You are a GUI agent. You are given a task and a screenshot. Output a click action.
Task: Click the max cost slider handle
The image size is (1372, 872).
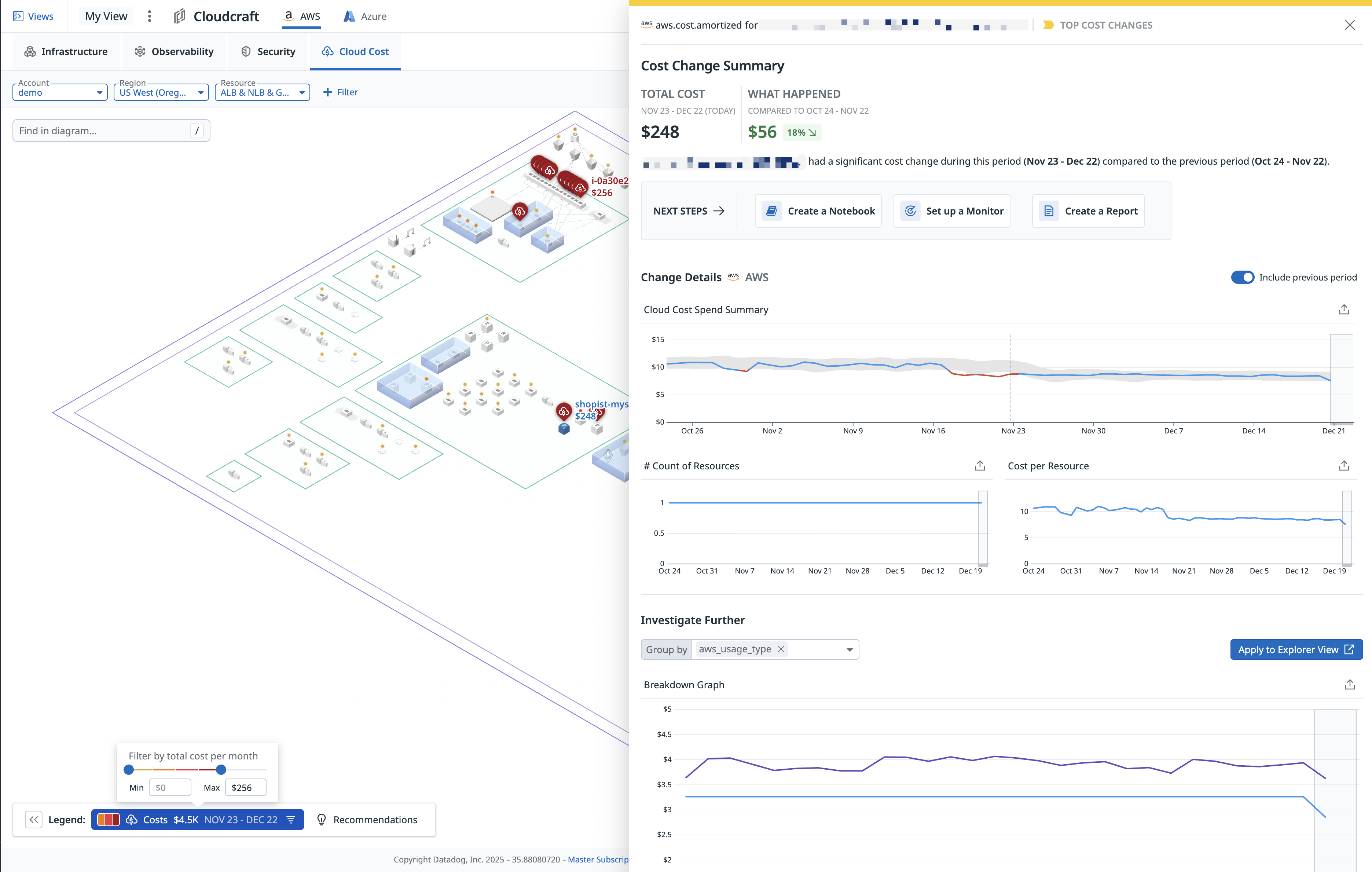click(221, 769)
